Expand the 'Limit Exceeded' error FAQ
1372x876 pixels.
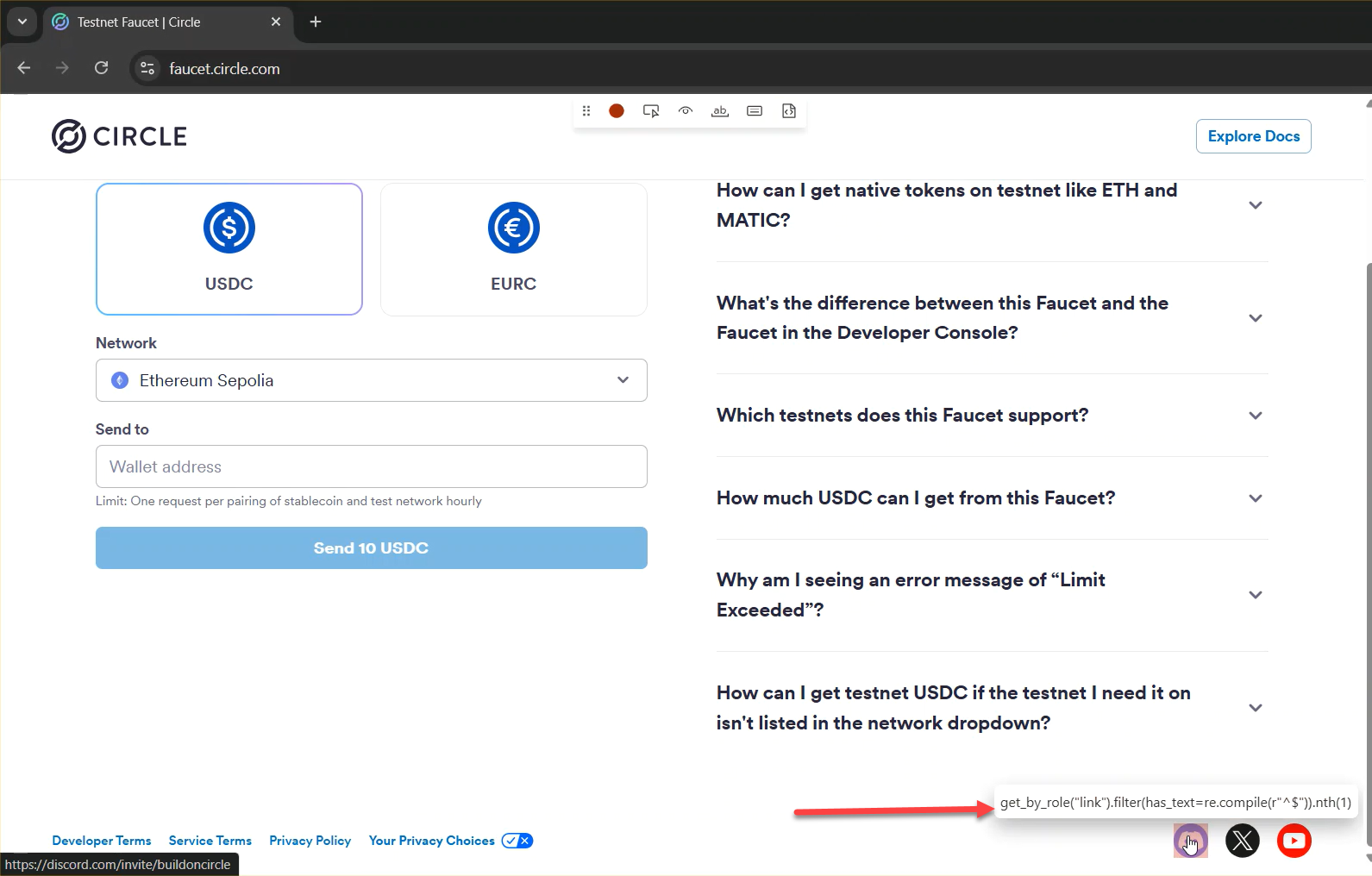(x=992, y=595)
